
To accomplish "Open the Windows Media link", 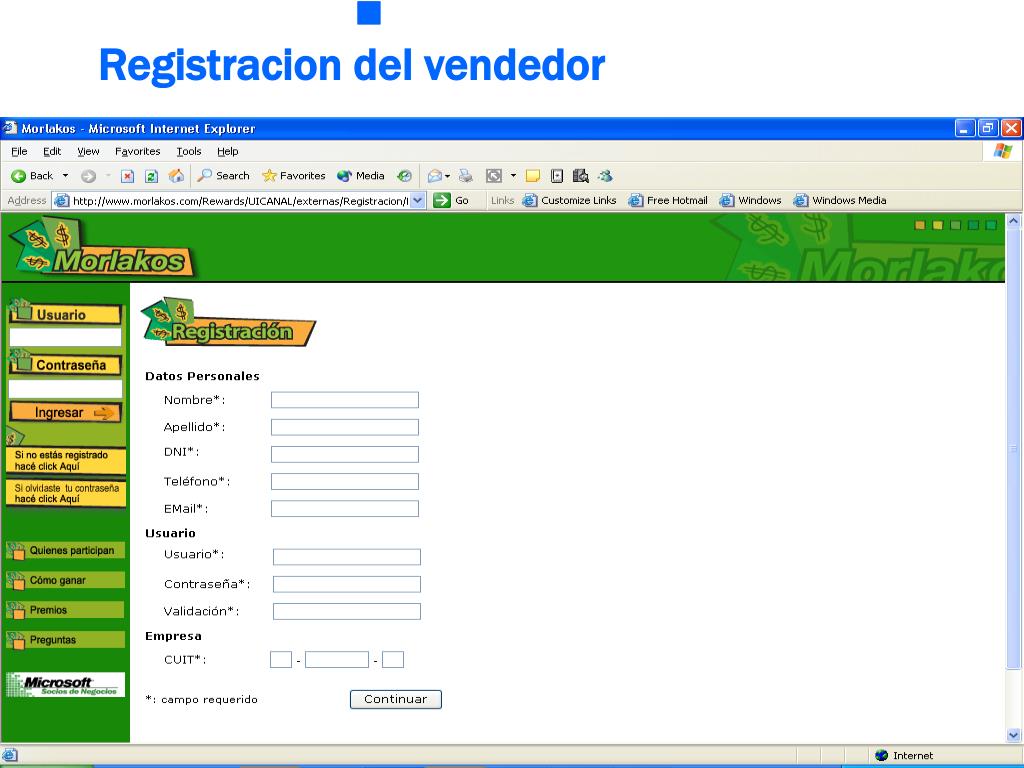I will 840,200.
